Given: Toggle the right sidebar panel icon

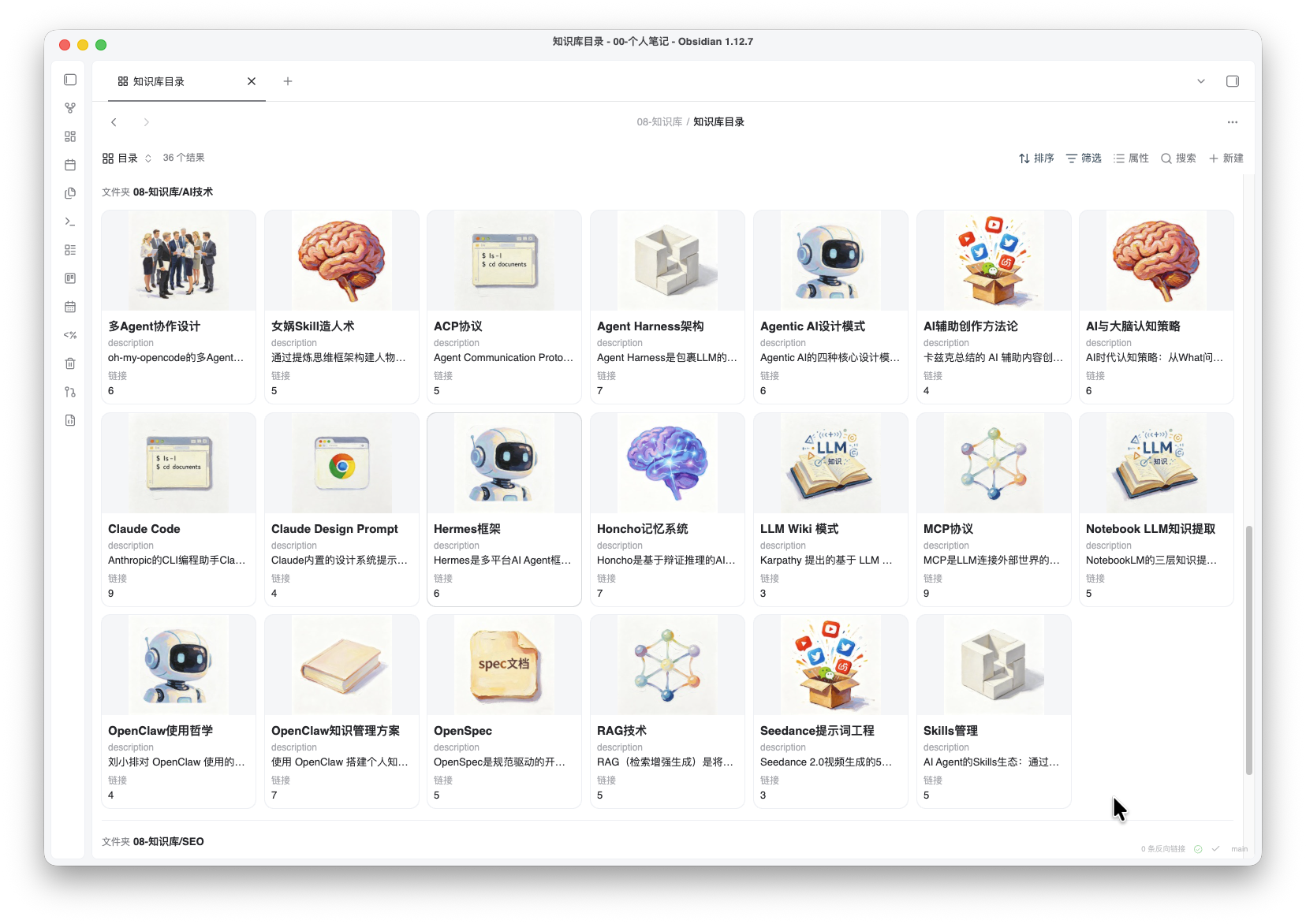Looking at the screenshot, I should [1233, 81].
